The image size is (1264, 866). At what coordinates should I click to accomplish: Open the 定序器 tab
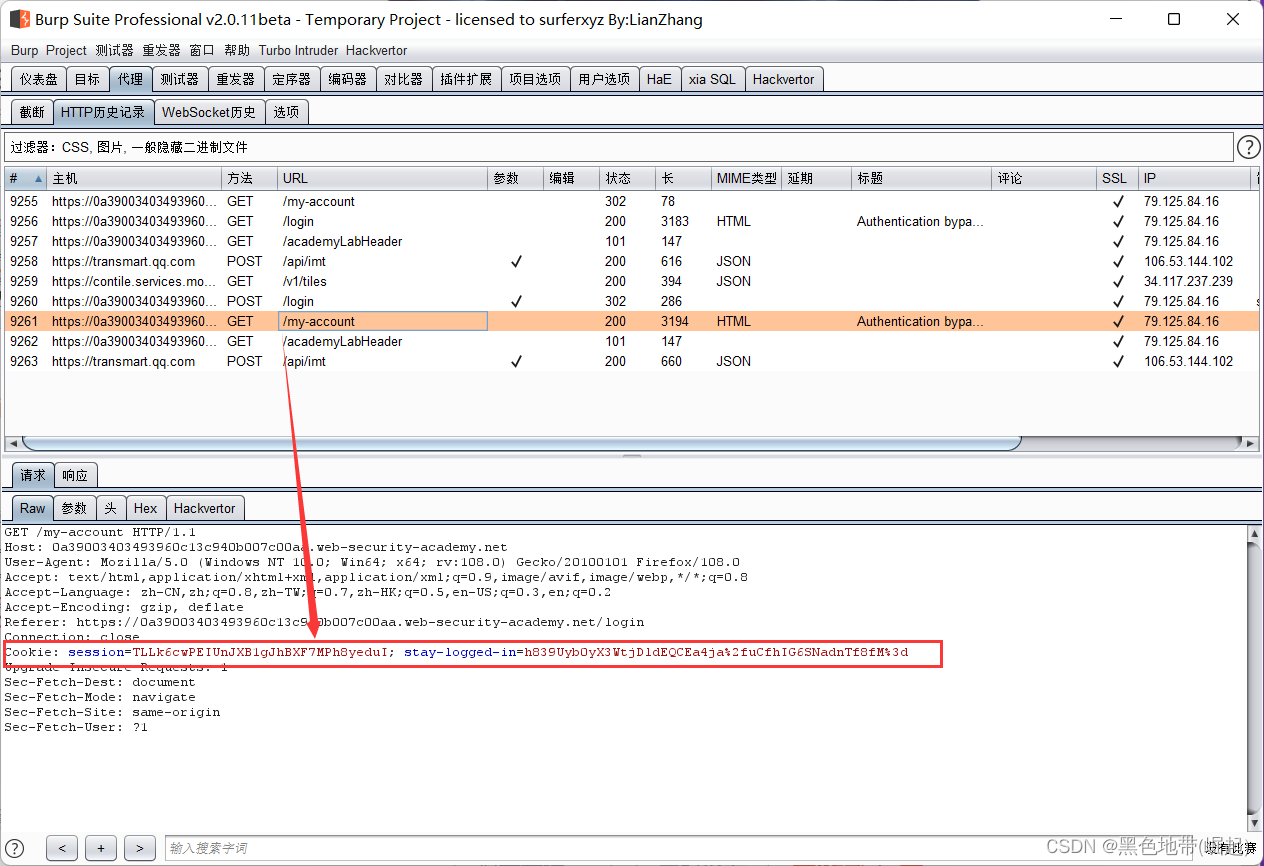(292, 79)
